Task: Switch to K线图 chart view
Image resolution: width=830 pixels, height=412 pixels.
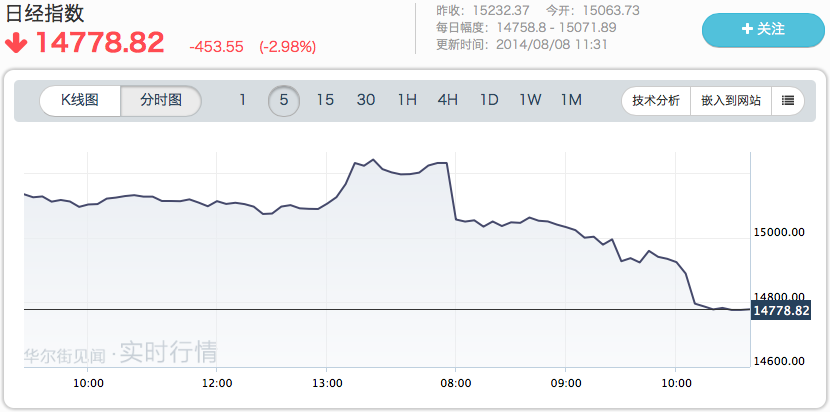Action: coord(80,100)
